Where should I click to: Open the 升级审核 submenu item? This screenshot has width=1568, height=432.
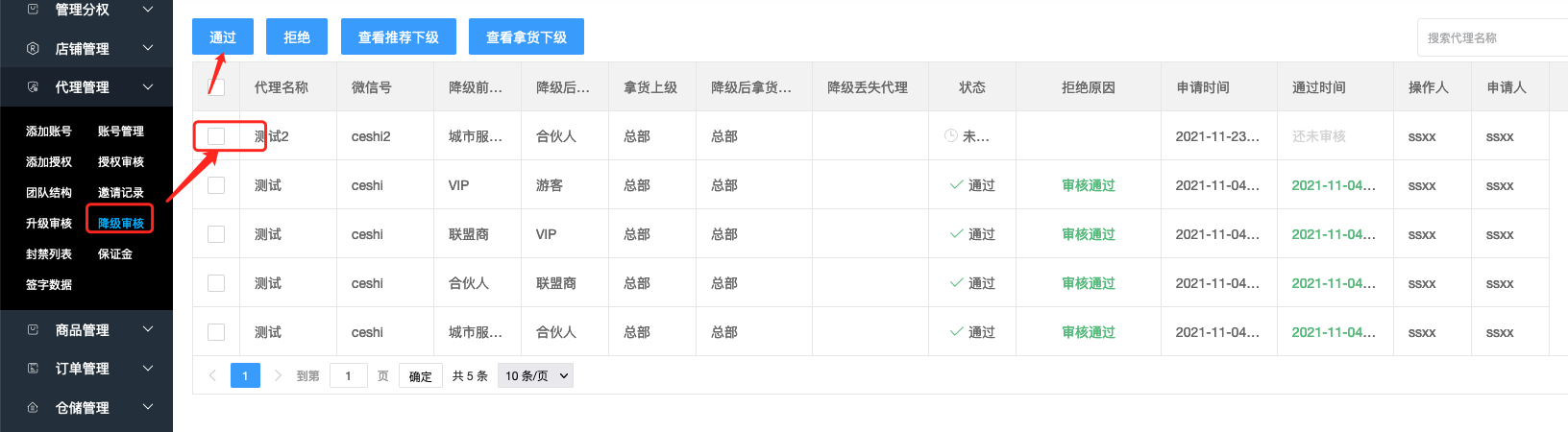tap(49, 223)
